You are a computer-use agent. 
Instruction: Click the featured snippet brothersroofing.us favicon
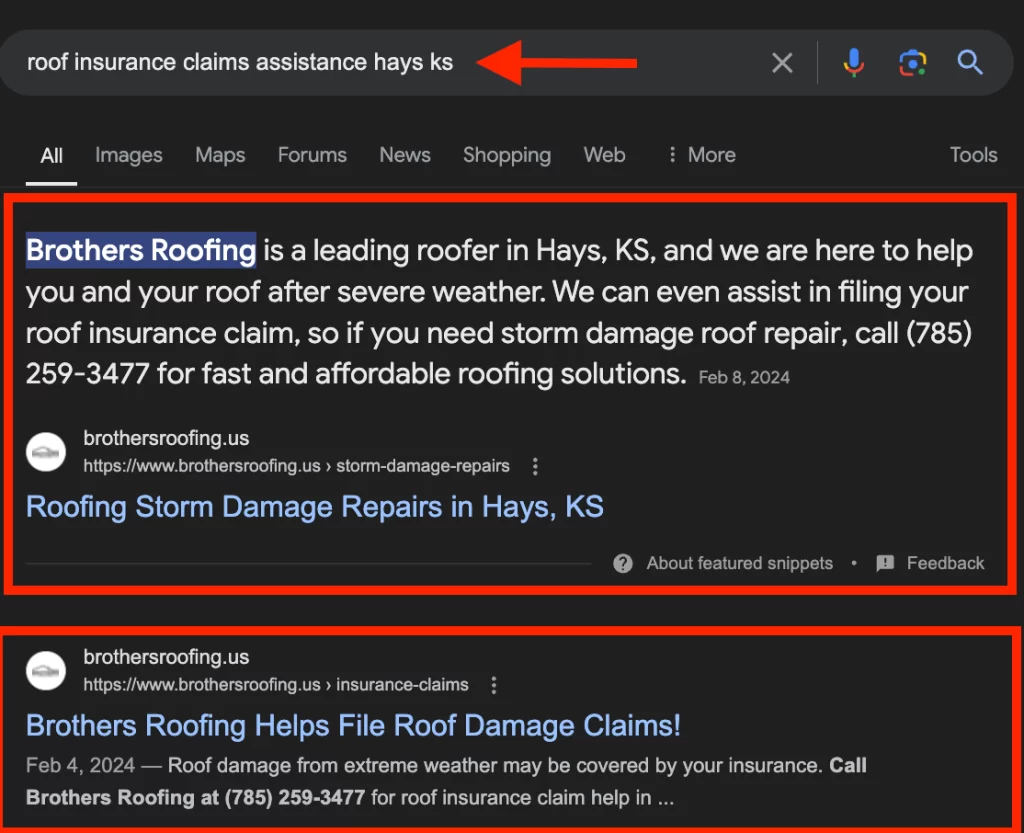(46, 452)
